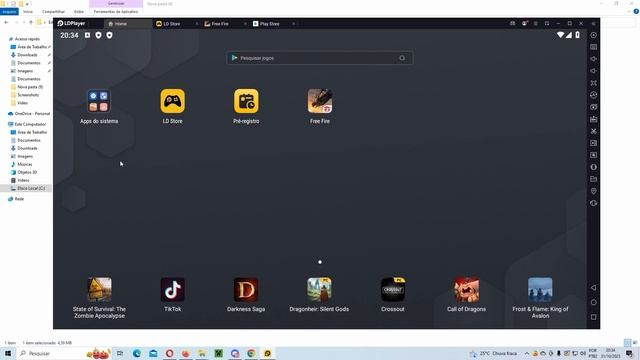Select OneDrive - Personal in Explorer
This screenshot has width=640, height=360.
click(32, 113)
